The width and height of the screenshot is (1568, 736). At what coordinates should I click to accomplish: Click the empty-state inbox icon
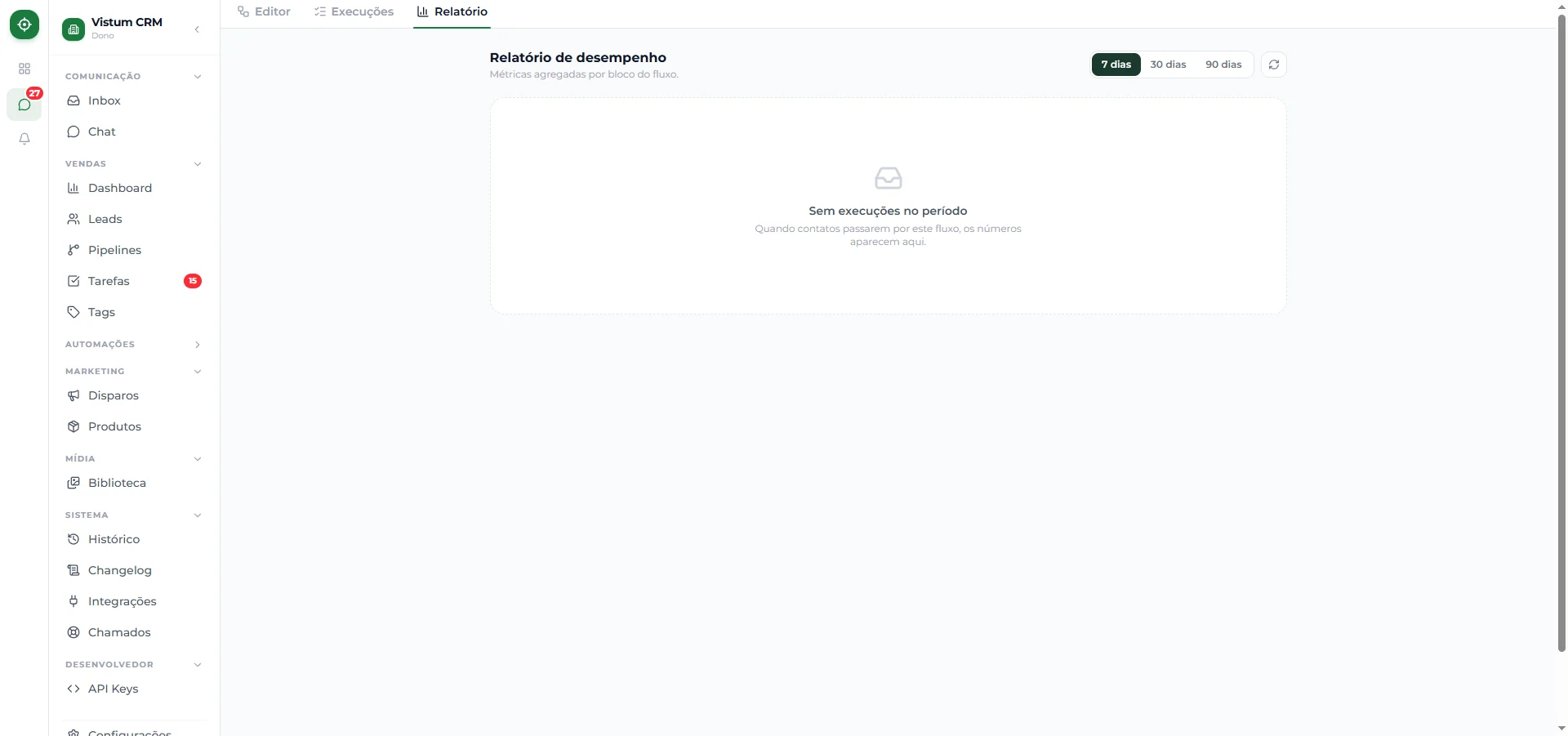click(888, 177)
